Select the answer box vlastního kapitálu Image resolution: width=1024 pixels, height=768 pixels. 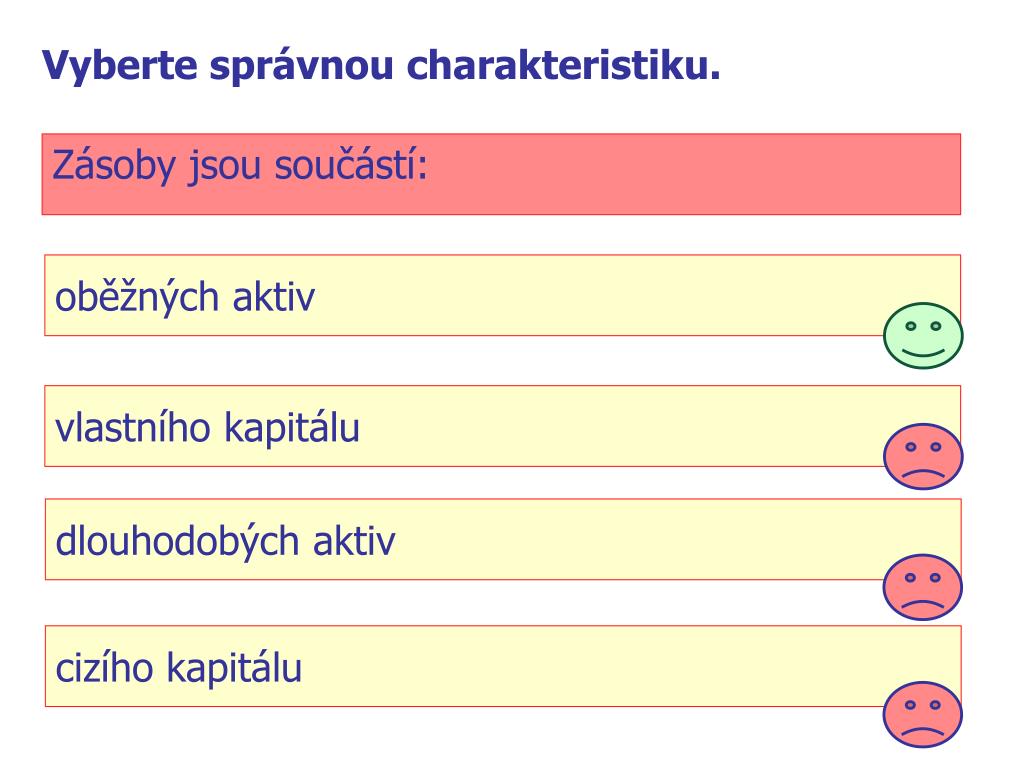(x=502, y=426)
